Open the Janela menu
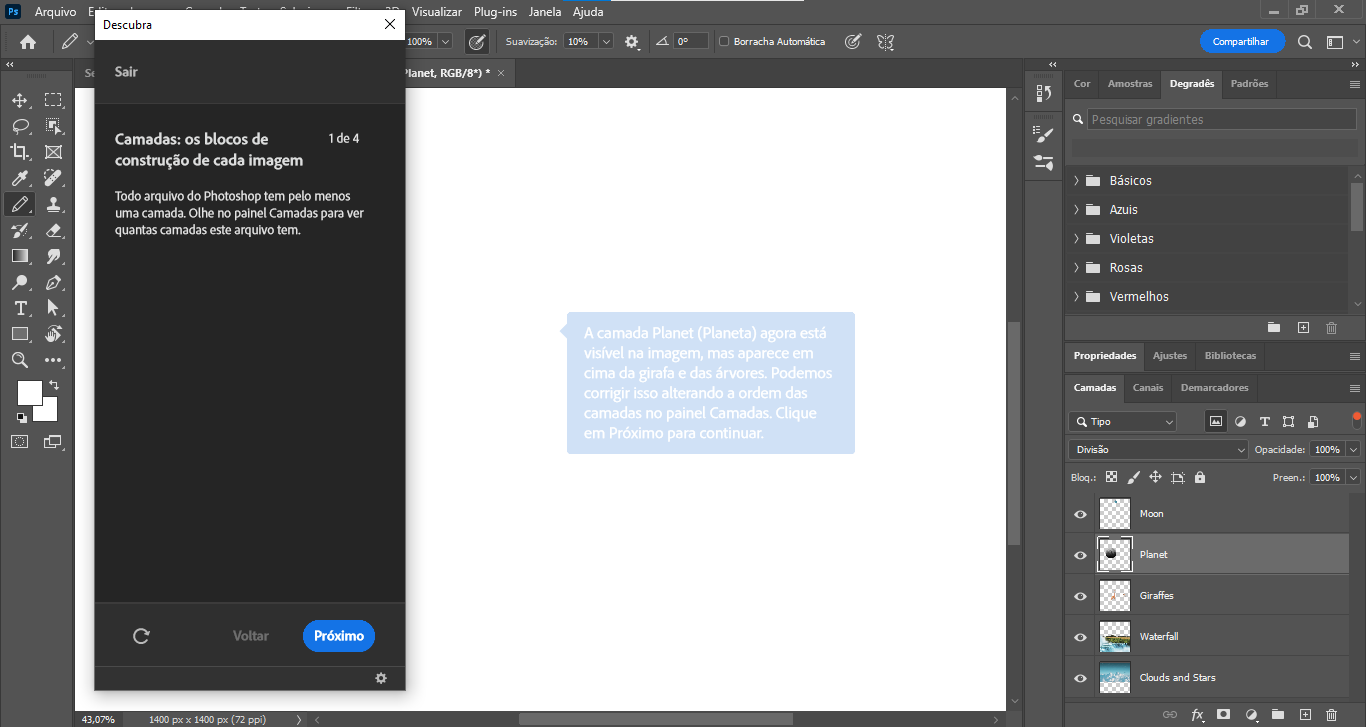 coord(544,12)
